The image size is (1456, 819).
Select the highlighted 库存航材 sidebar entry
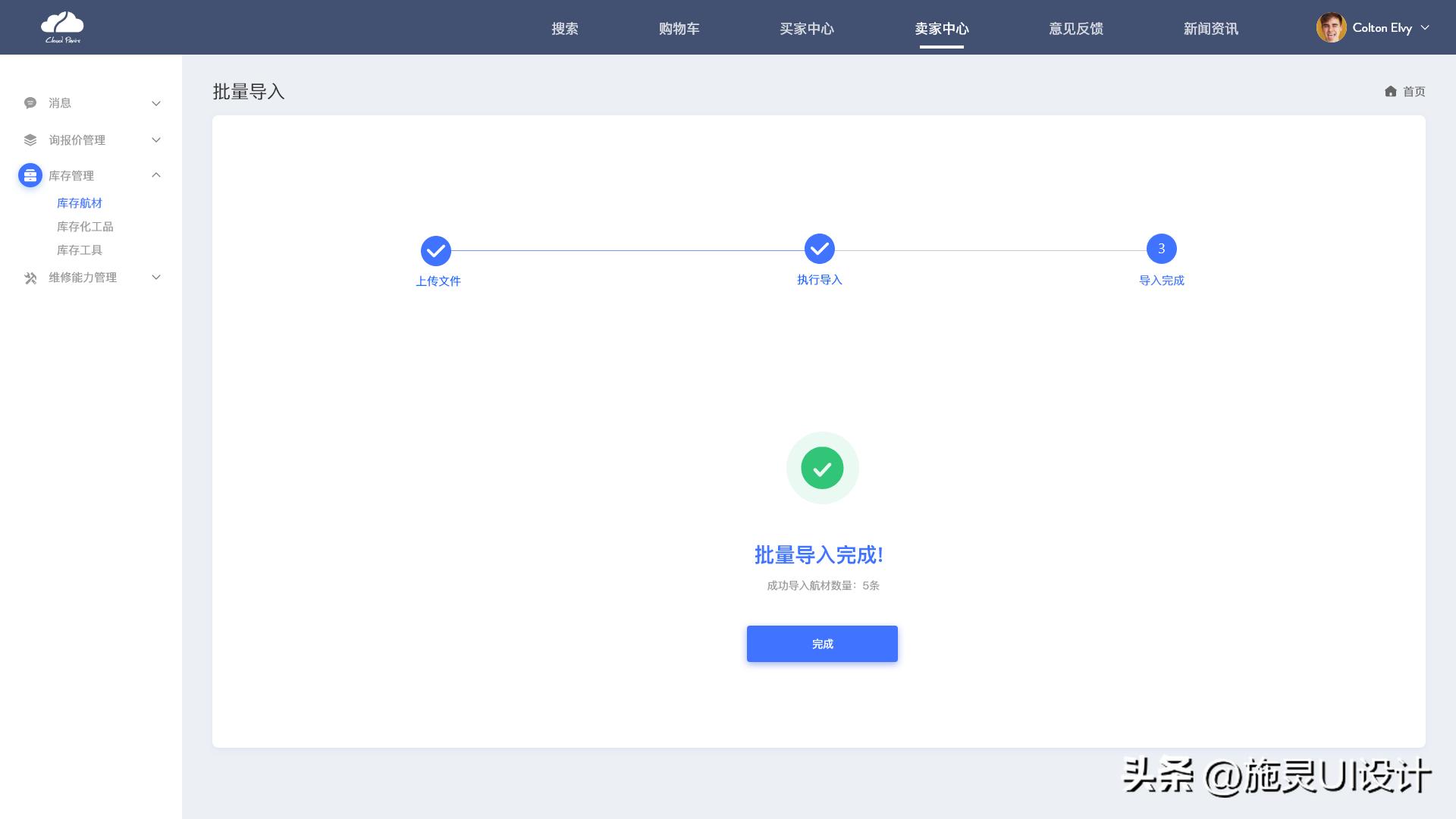click(x=80, y=202)
